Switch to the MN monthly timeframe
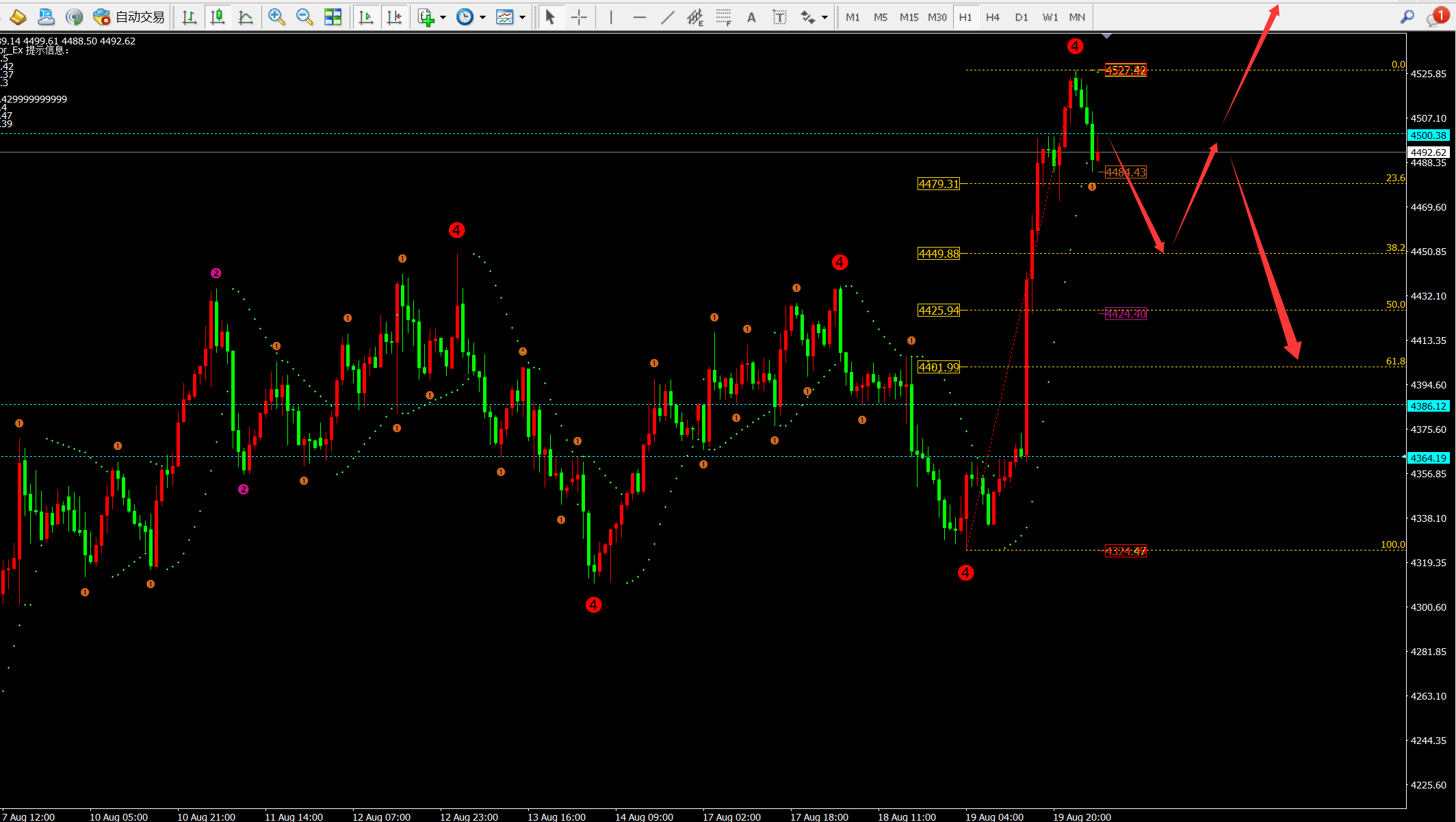 pyautogui.click(x=1077, y=17)
